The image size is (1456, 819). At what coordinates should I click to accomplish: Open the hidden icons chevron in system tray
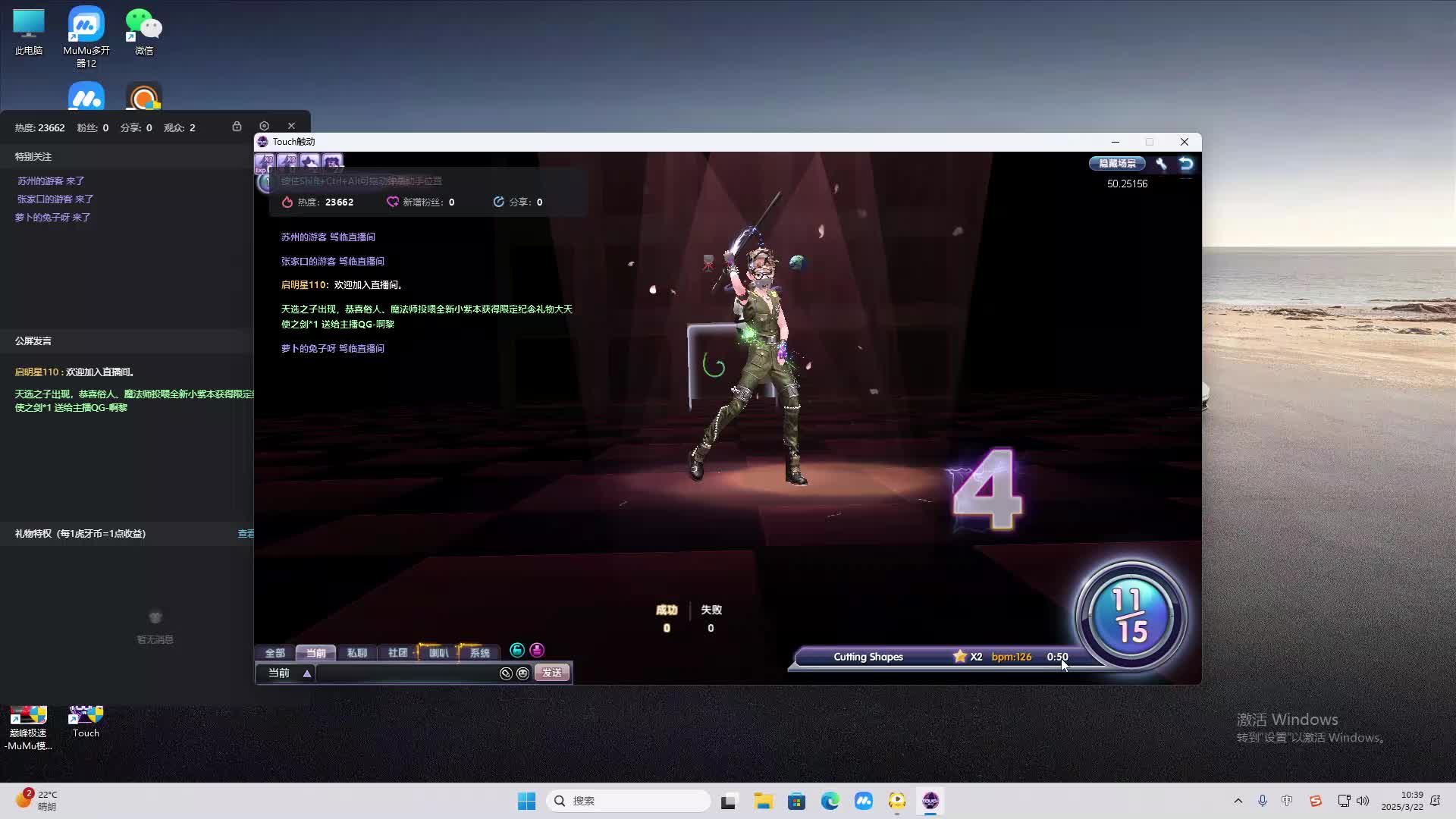click(1238, 801)
